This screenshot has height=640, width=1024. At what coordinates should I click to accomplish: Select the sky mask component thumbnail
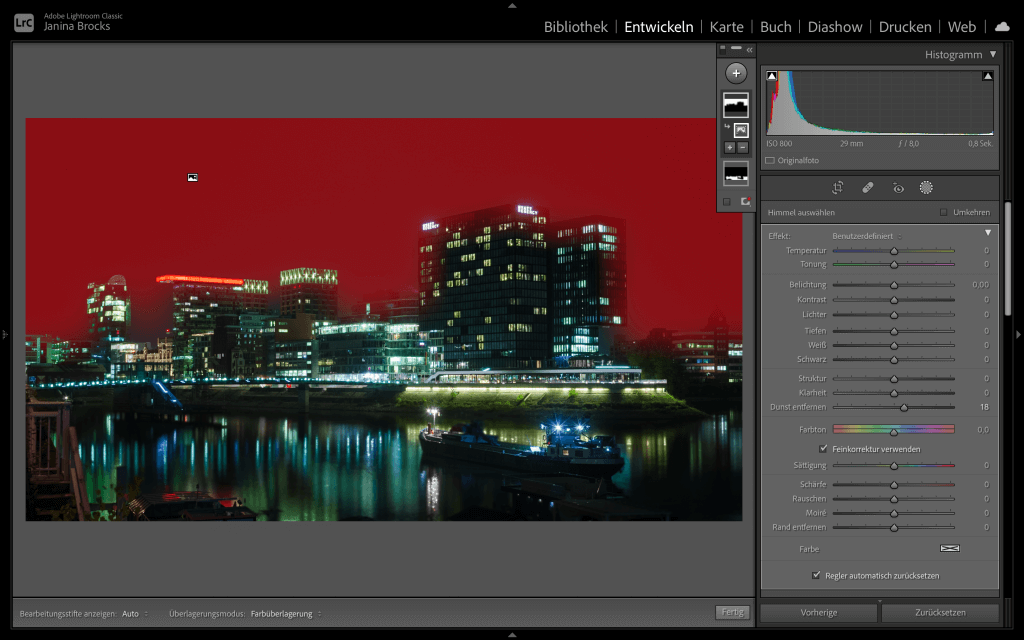click(x=741, y=130)
